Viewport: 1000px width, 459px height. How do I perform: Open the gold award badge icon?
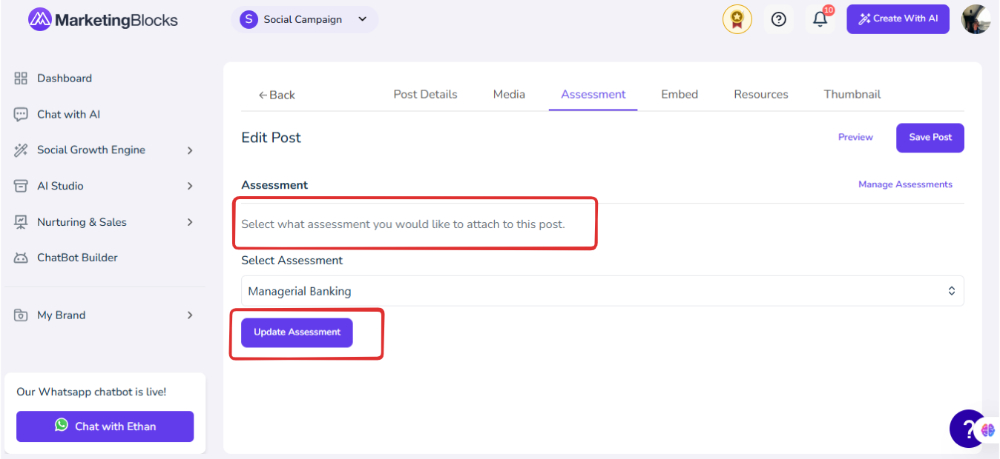[737, 19]
